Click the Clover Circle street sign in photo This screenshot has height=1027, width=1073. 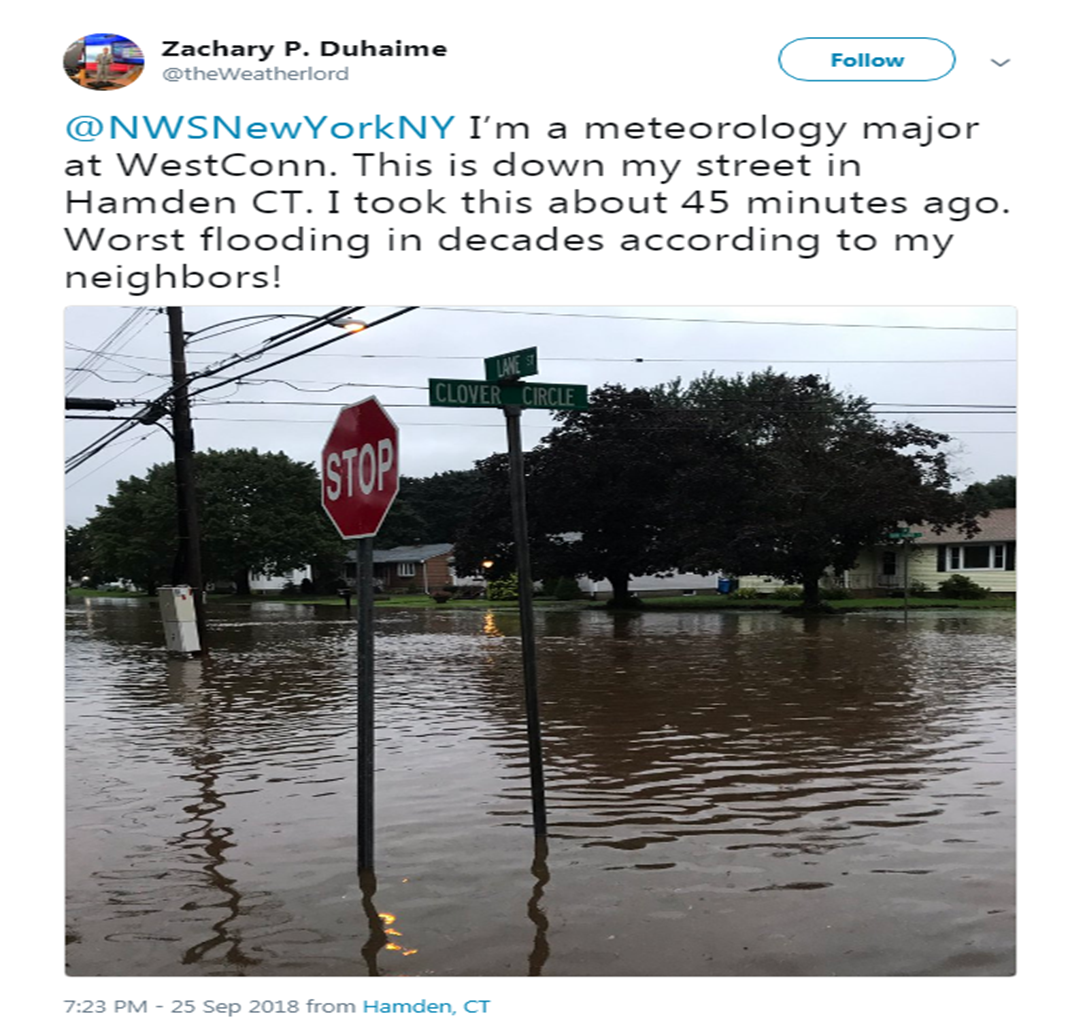click(508, 395)
